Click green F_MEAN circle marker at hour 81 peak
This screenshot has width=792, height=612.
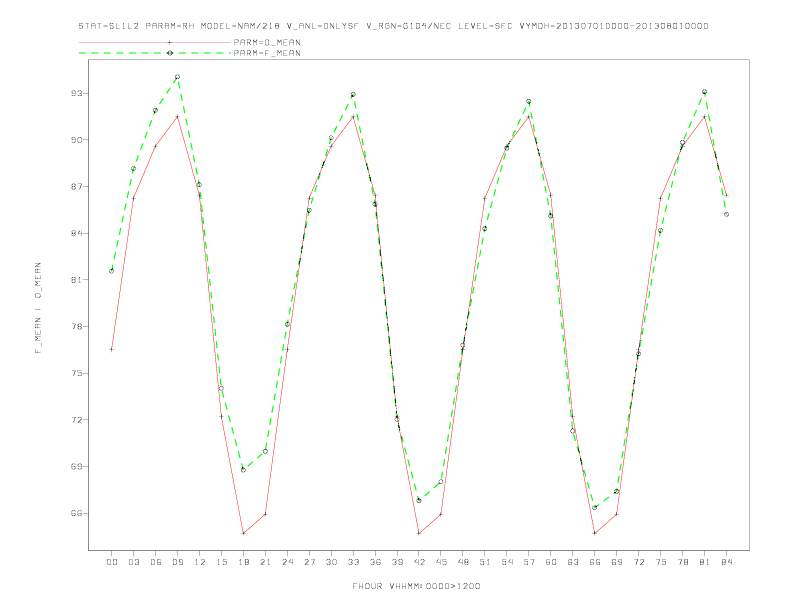tap(705, 92)
